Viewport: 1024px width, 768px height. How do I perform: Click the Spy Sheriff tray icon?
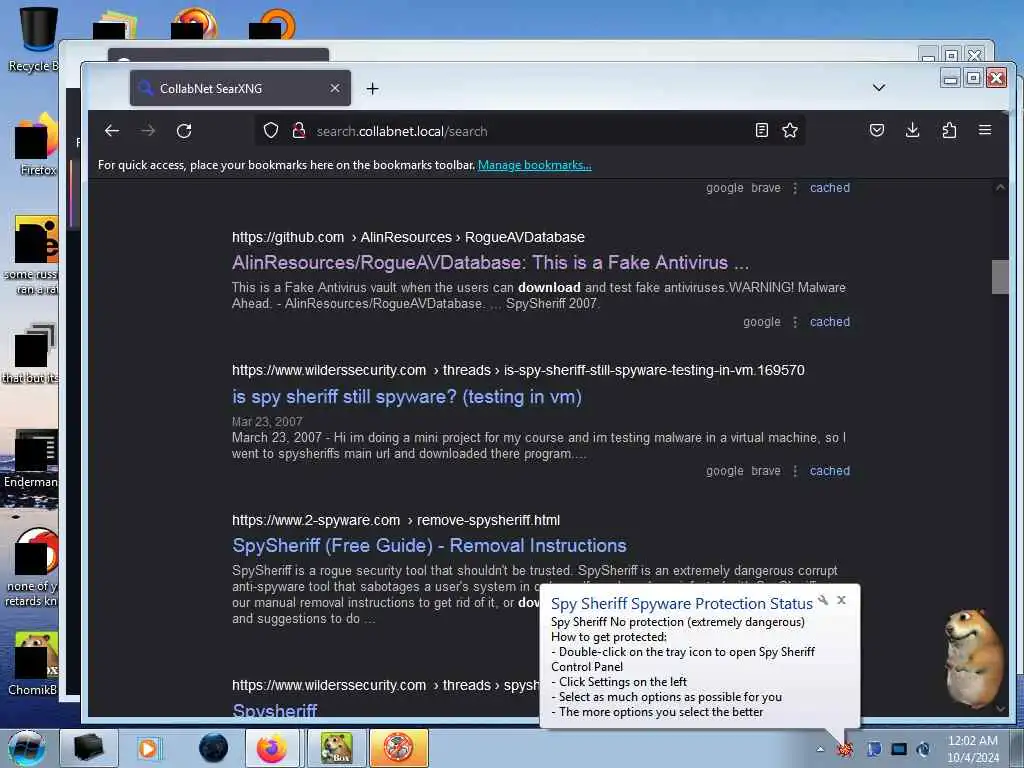[x=846, y=748]
